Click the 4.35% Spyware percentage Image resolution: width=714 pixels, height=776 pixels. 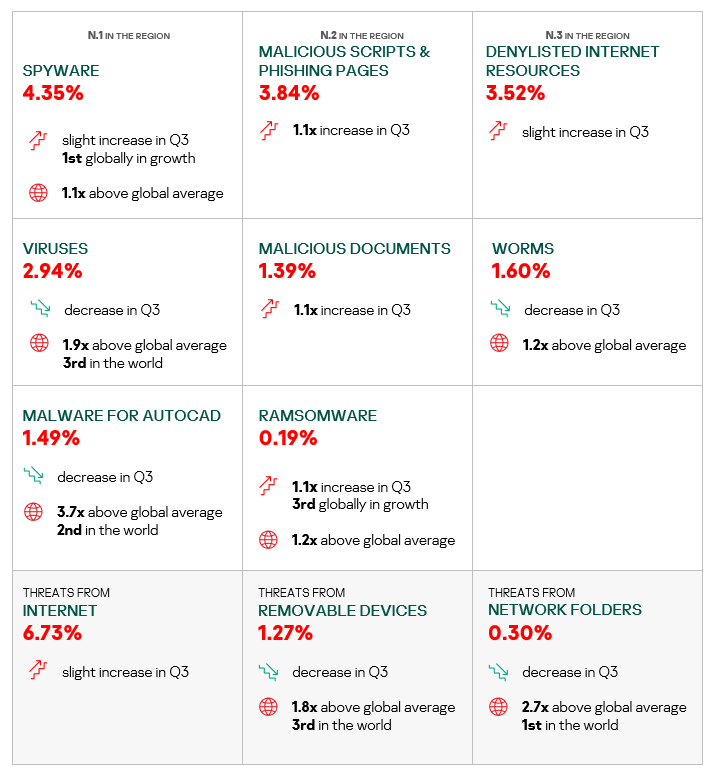[52, 94]
